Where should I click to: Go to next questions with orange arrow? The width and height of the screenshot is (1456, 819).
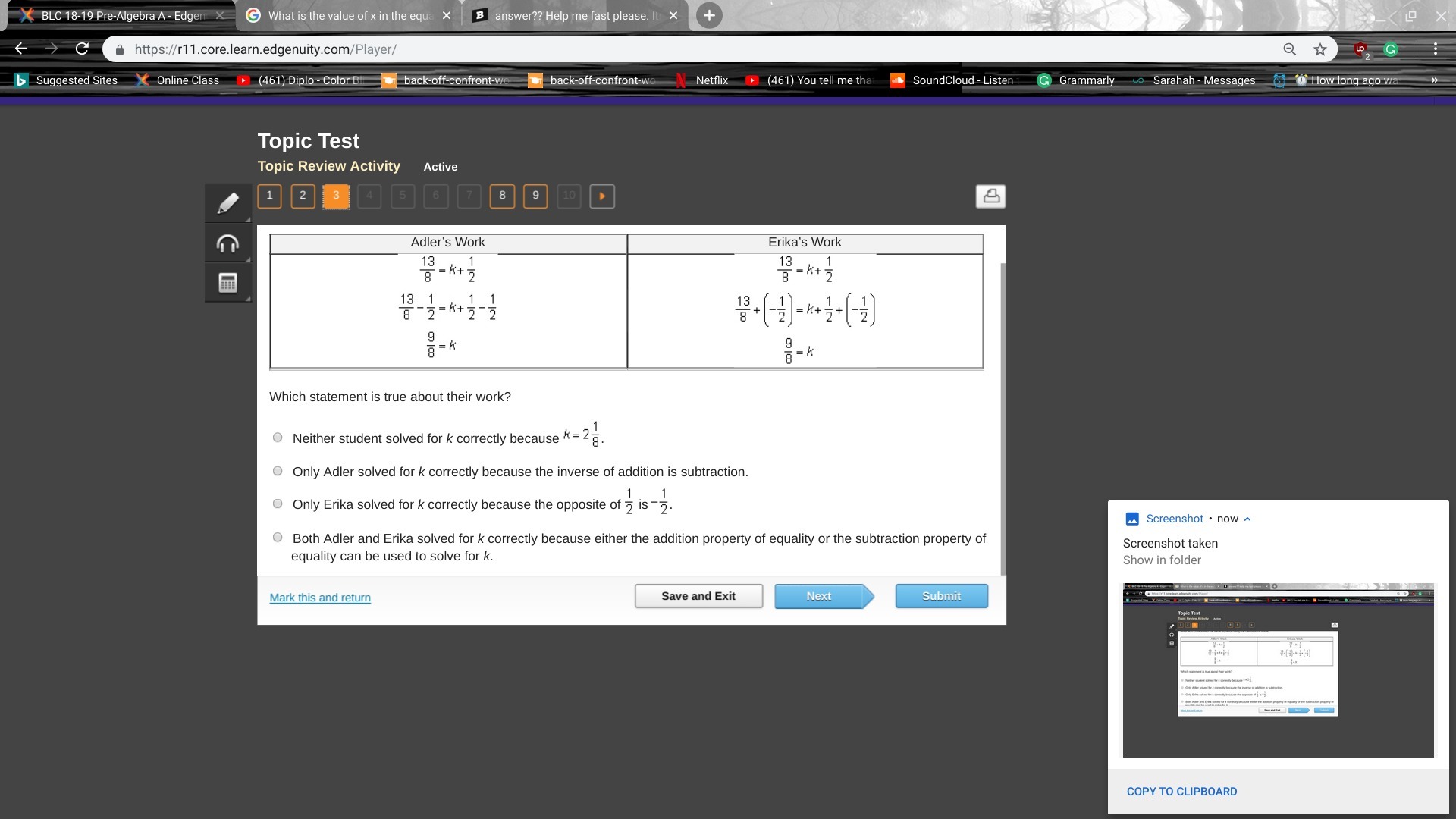click(602, 196)
